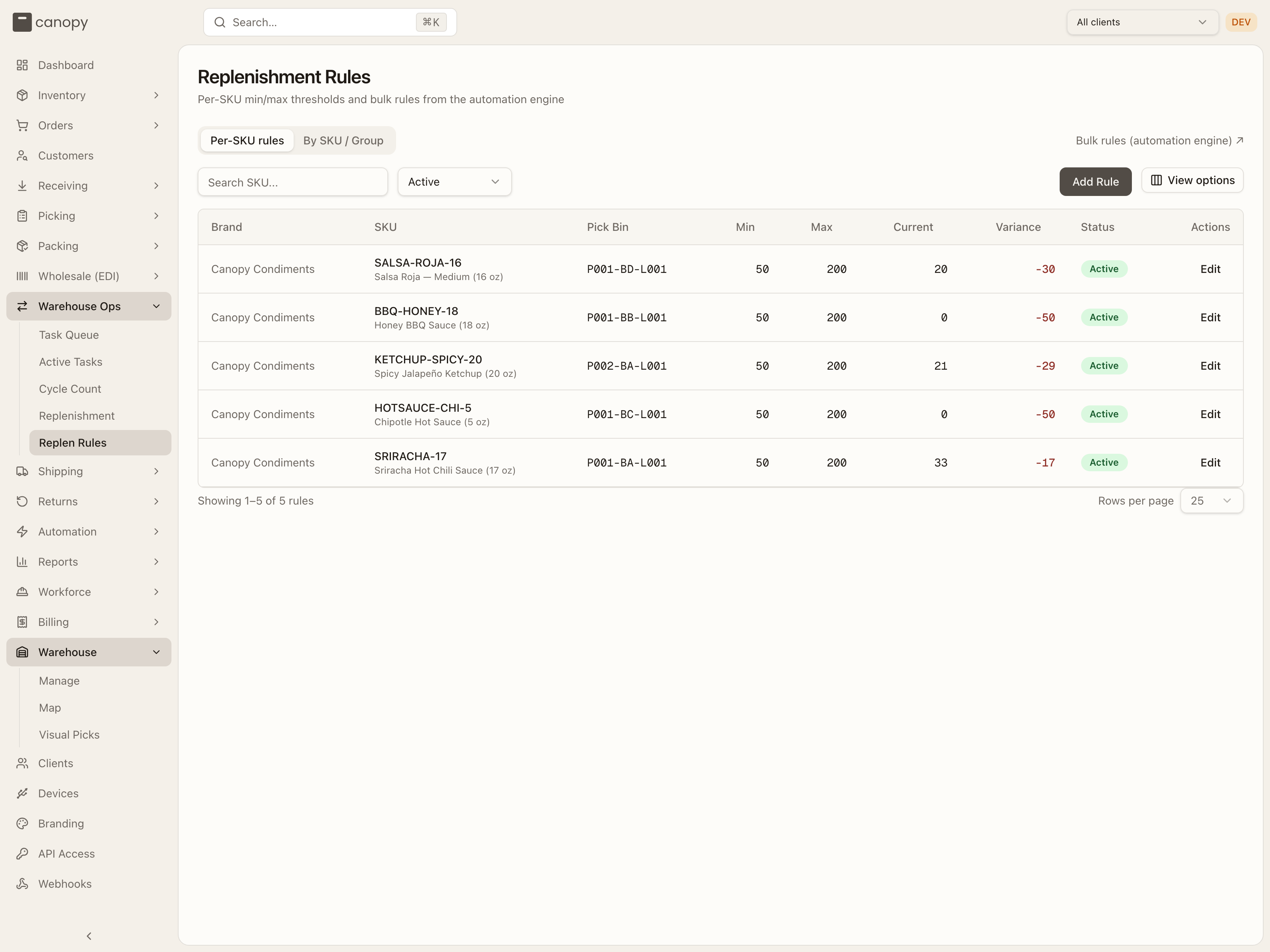
Task: Open Active Tasks in sidebar
Action: [71, 362]
